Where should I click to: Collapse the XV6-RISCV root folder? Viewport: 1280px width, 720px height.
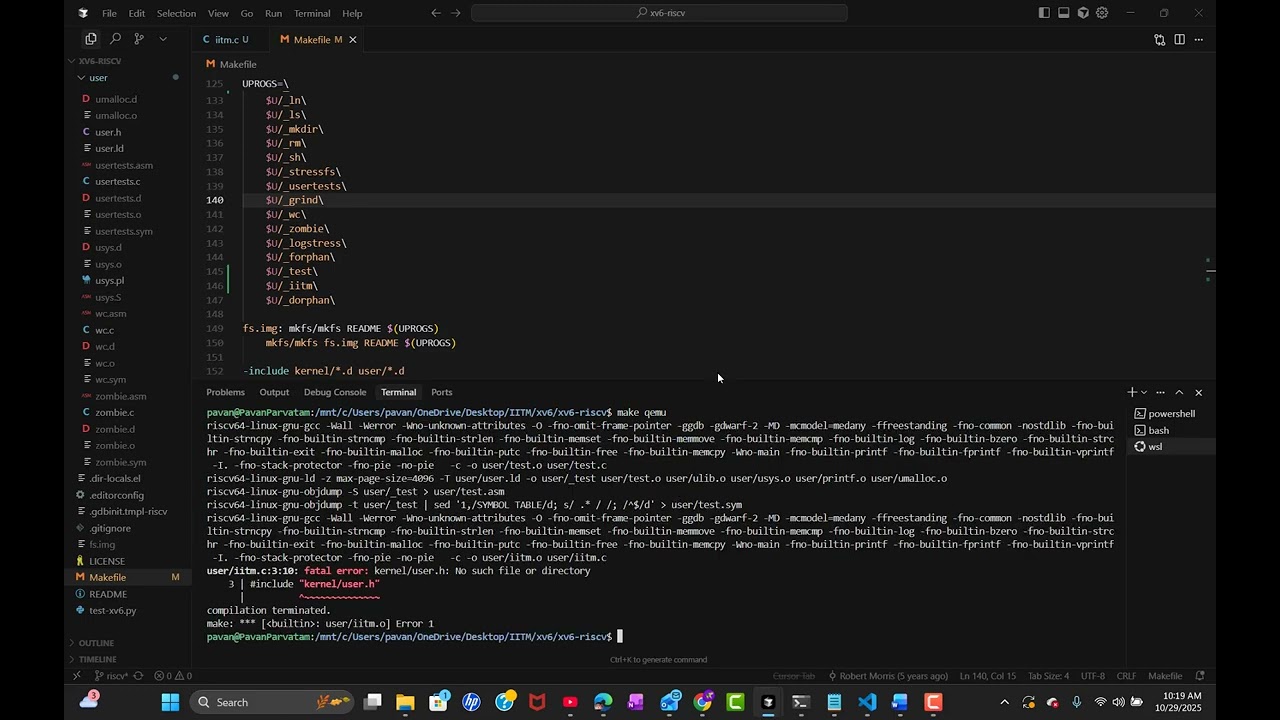pyautogui.click(x=100, y=60)
